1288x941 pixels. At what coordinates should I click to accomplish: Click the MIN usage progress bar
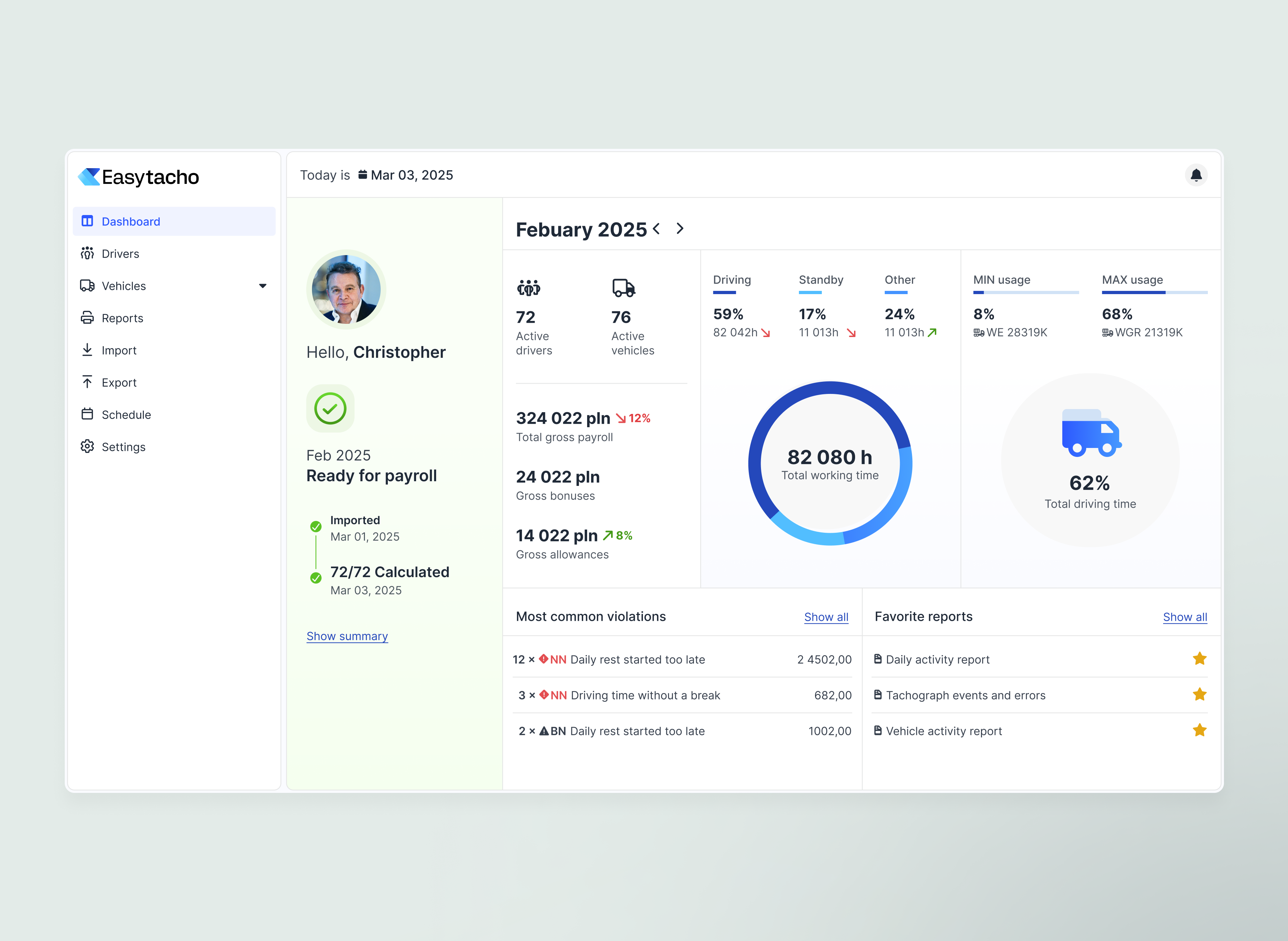[1026, 292]
